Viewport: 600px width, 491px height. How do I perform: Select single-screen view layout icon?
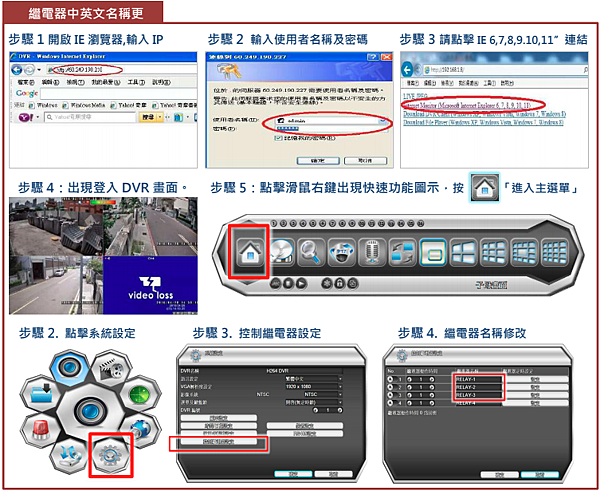[433, 252]
